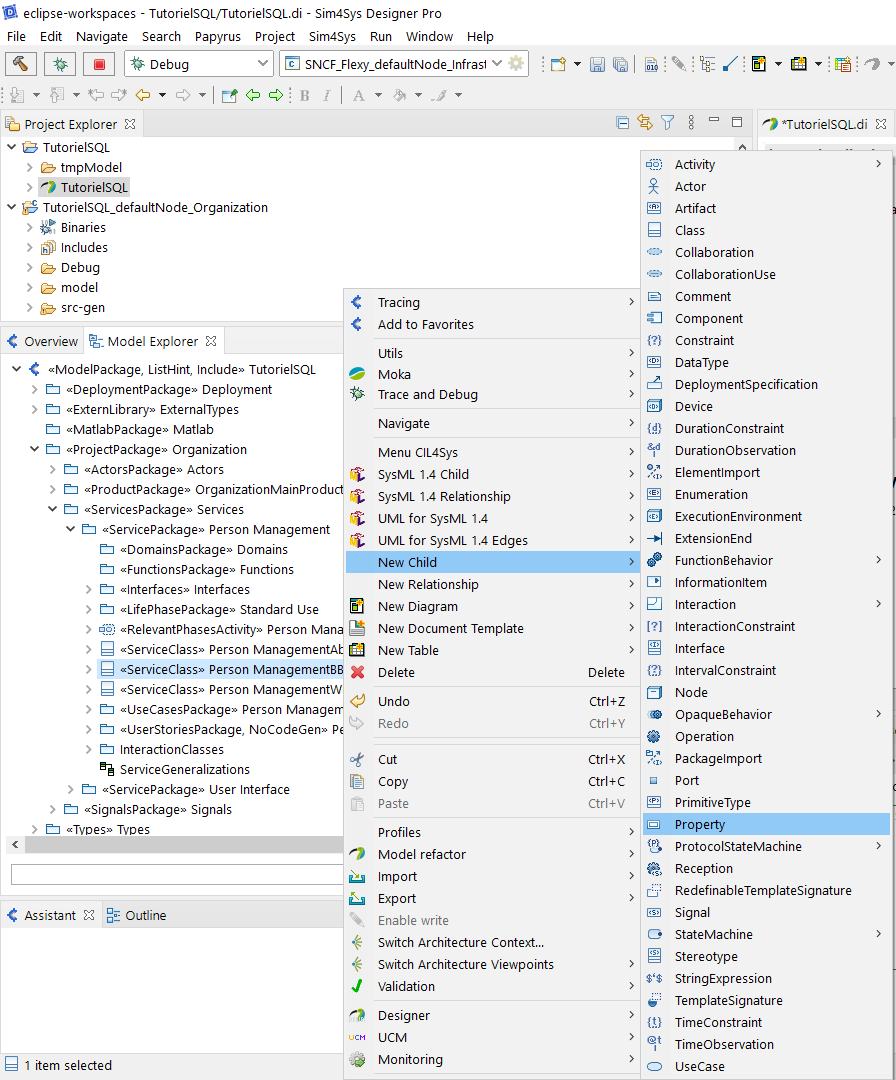Choose Property in the New Child submenu
Image resolution: width=896 pixels, height=1080 pixels.
click(x=767, y=824)
